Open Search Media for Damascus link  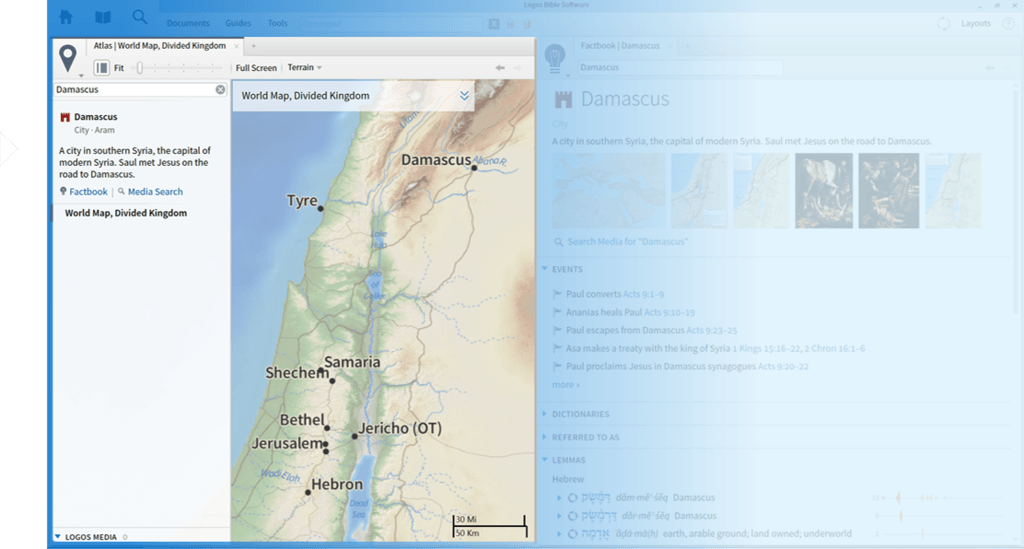click(628, 242)
